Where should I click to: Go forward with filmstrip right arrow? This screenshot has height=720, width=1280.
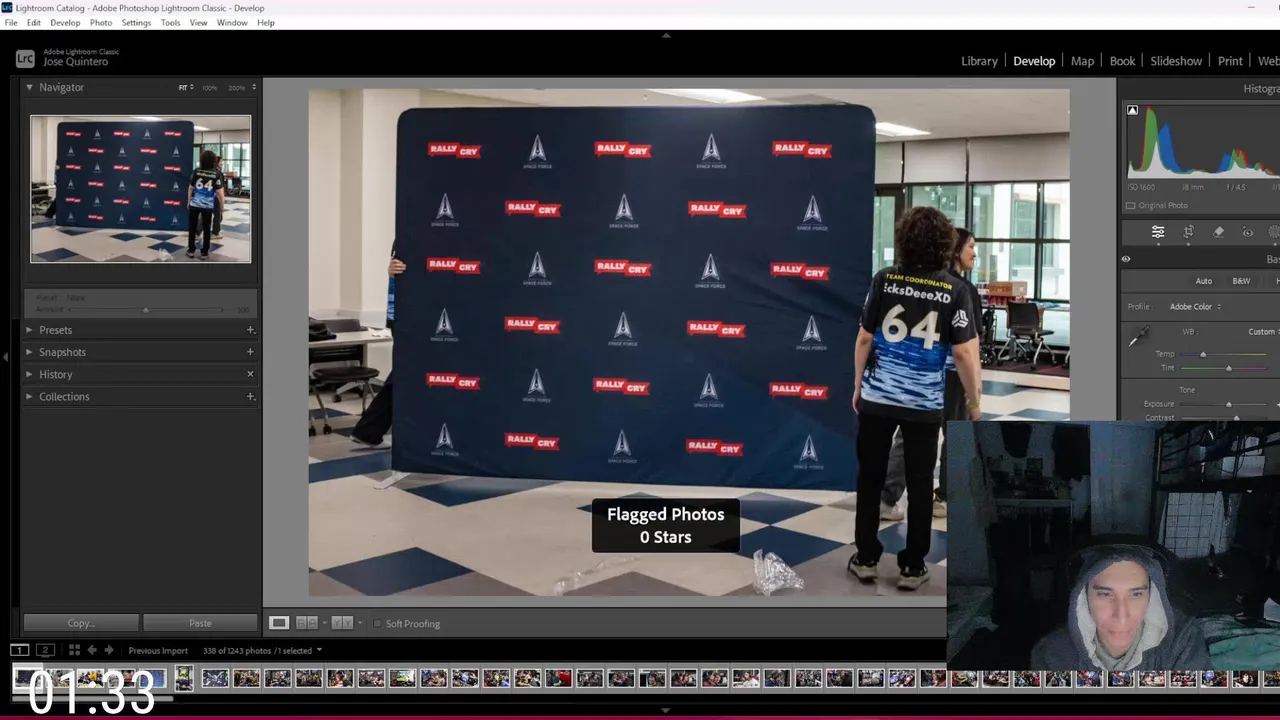[109, 650]
